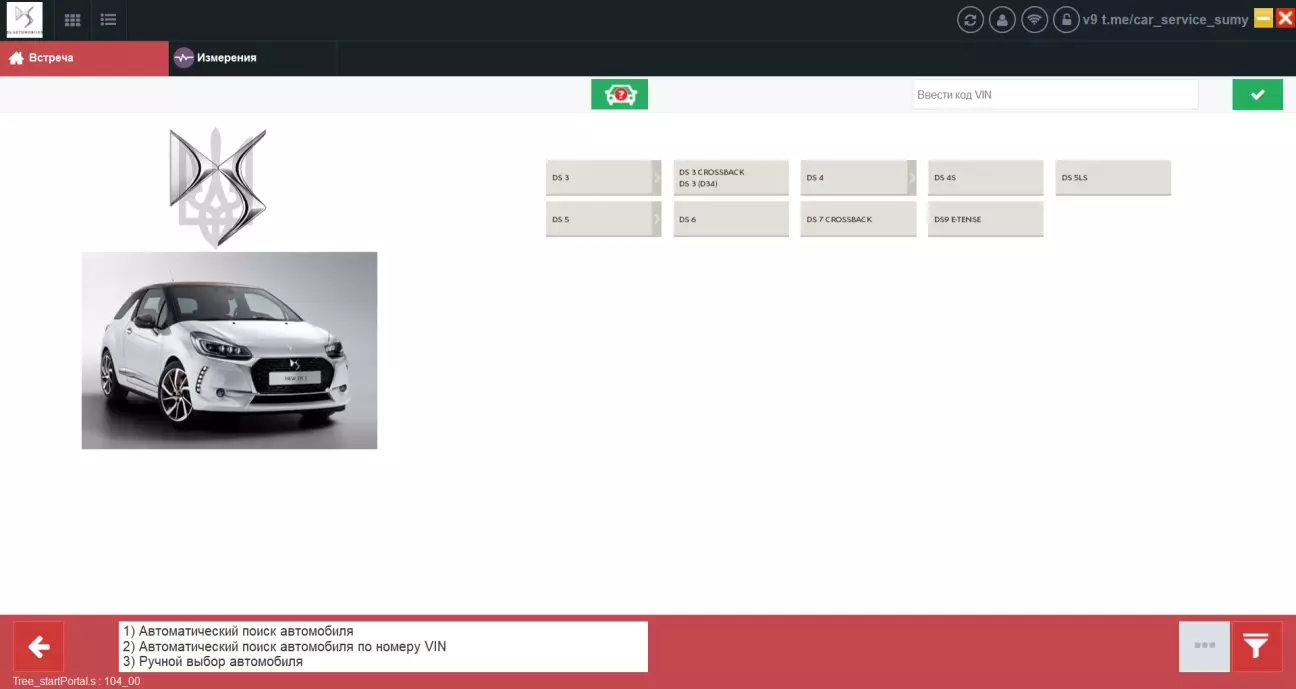This screenshot has width=1296, height=689.
Task: Select the DS 5 model button
Action: [598, 219]
